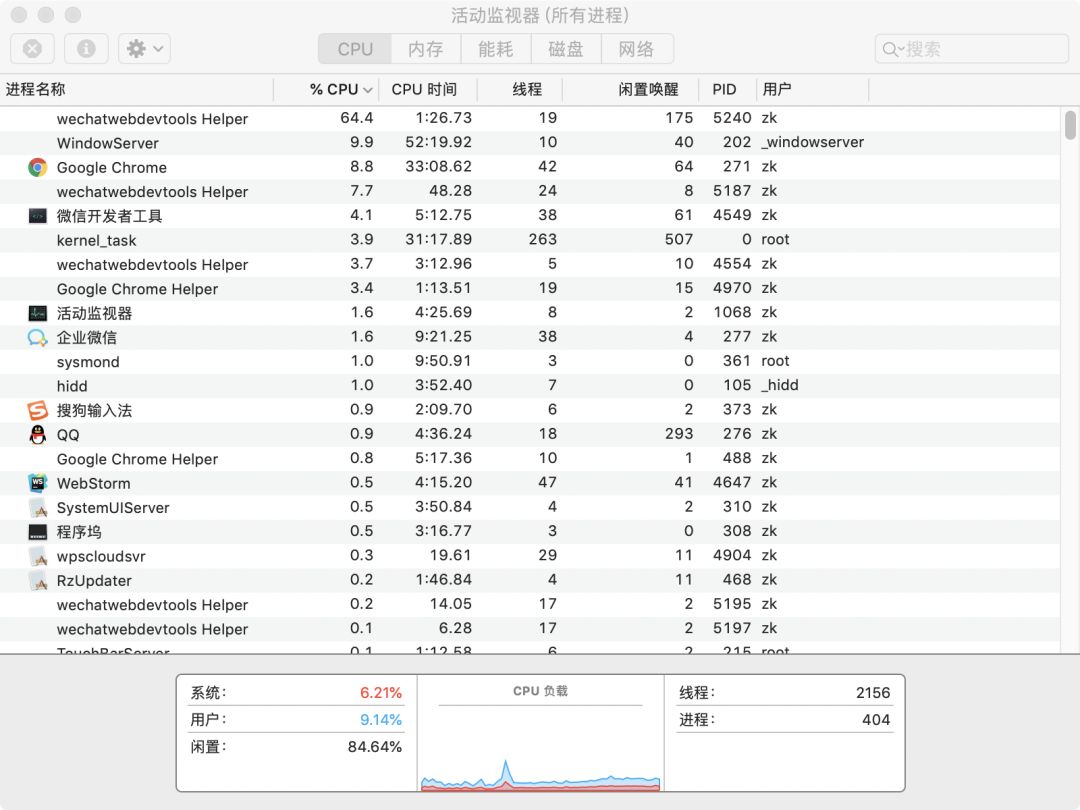Click the 搜狗输入法 process name

click(x=94, y=411)
